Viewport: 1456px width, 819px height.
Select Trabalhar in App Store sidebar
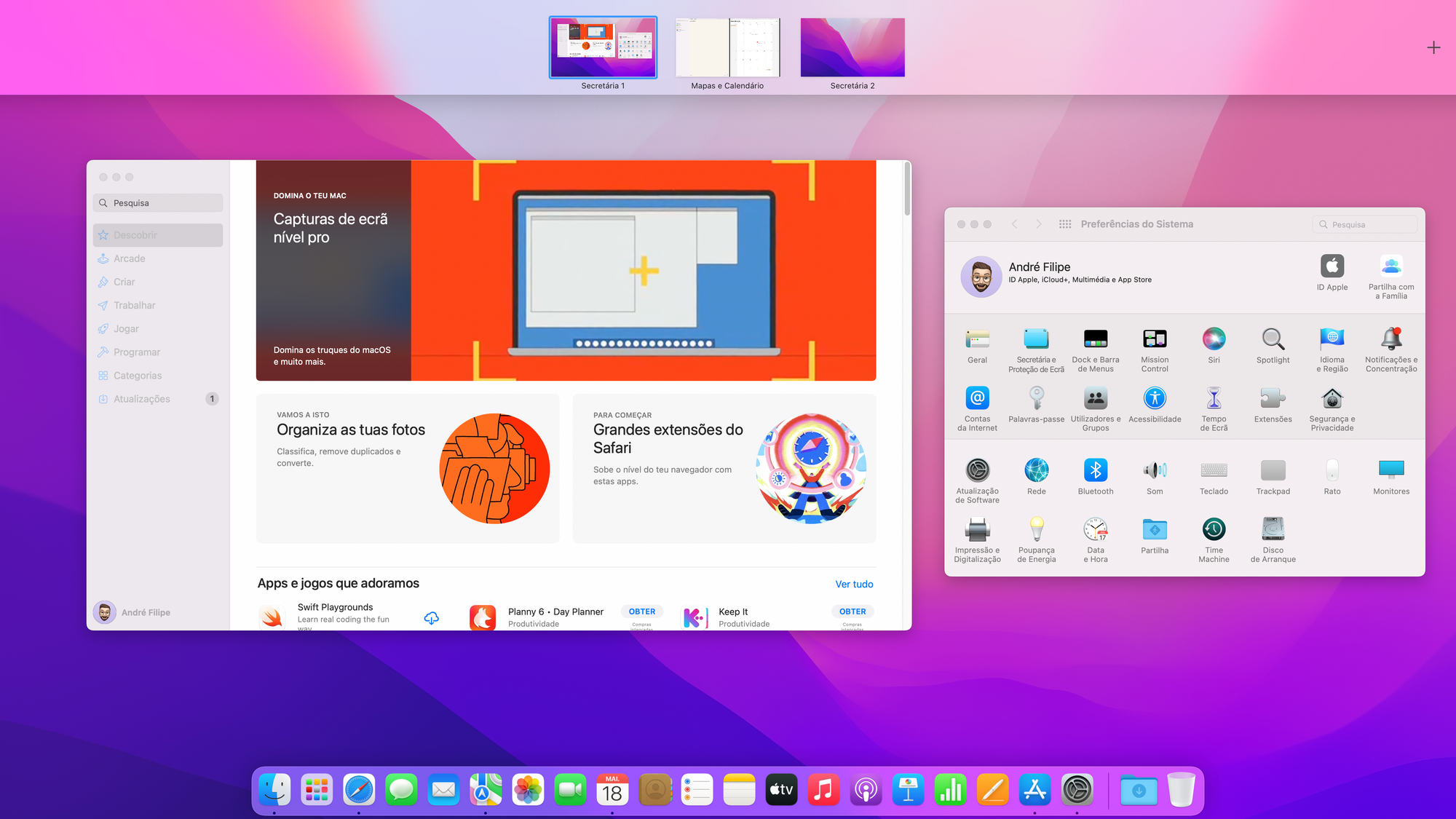coord(158,305)
